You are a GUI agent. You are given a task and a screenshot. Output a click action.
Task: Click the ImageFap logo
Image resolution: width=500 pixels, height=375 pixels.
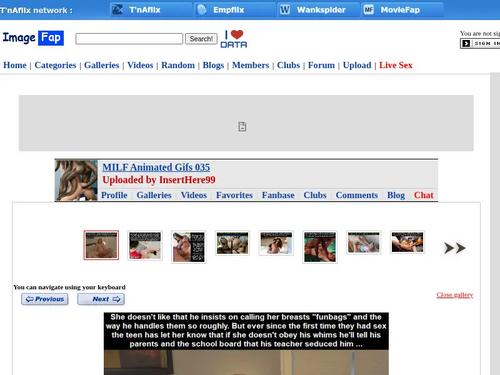(x=33, y=38)
